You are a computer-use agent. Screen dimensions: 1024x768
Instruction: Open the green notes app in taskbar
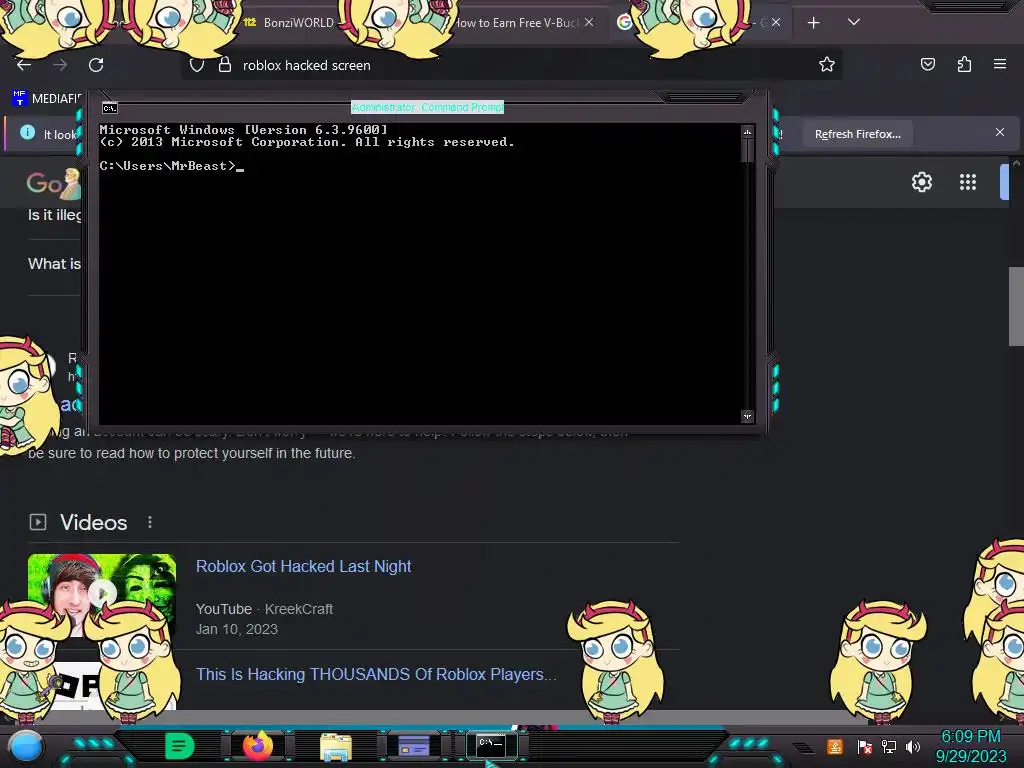click(x=179, y=746)
